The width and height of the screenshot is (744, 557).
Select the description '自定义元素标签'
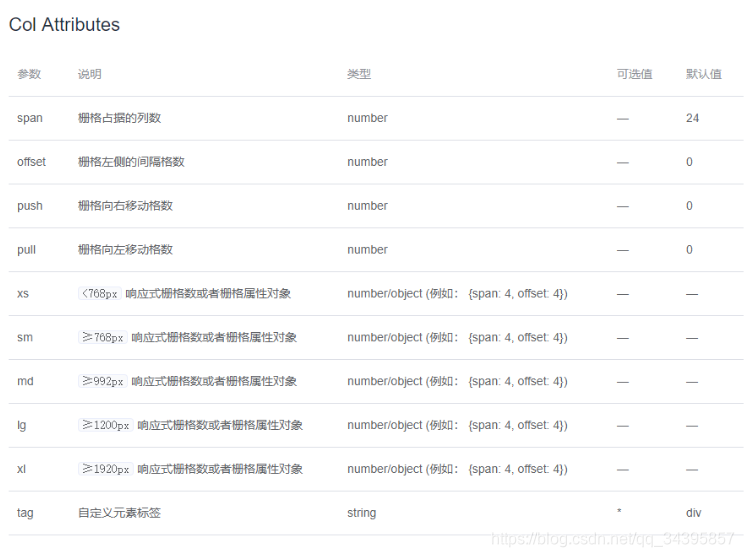(120, 513)
